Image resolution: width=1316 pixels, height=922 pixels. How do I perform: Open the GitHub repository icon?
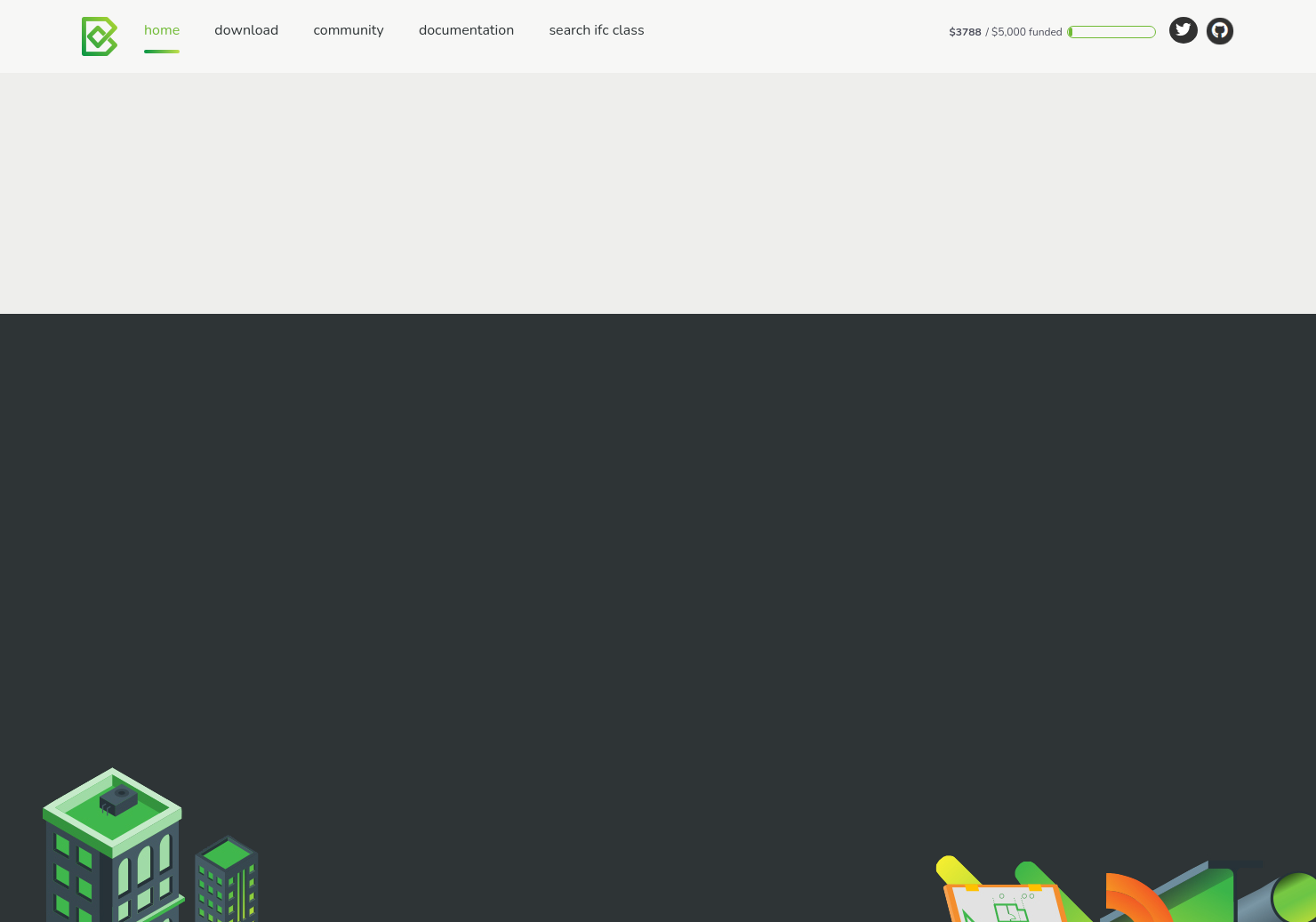point(1219,31)
